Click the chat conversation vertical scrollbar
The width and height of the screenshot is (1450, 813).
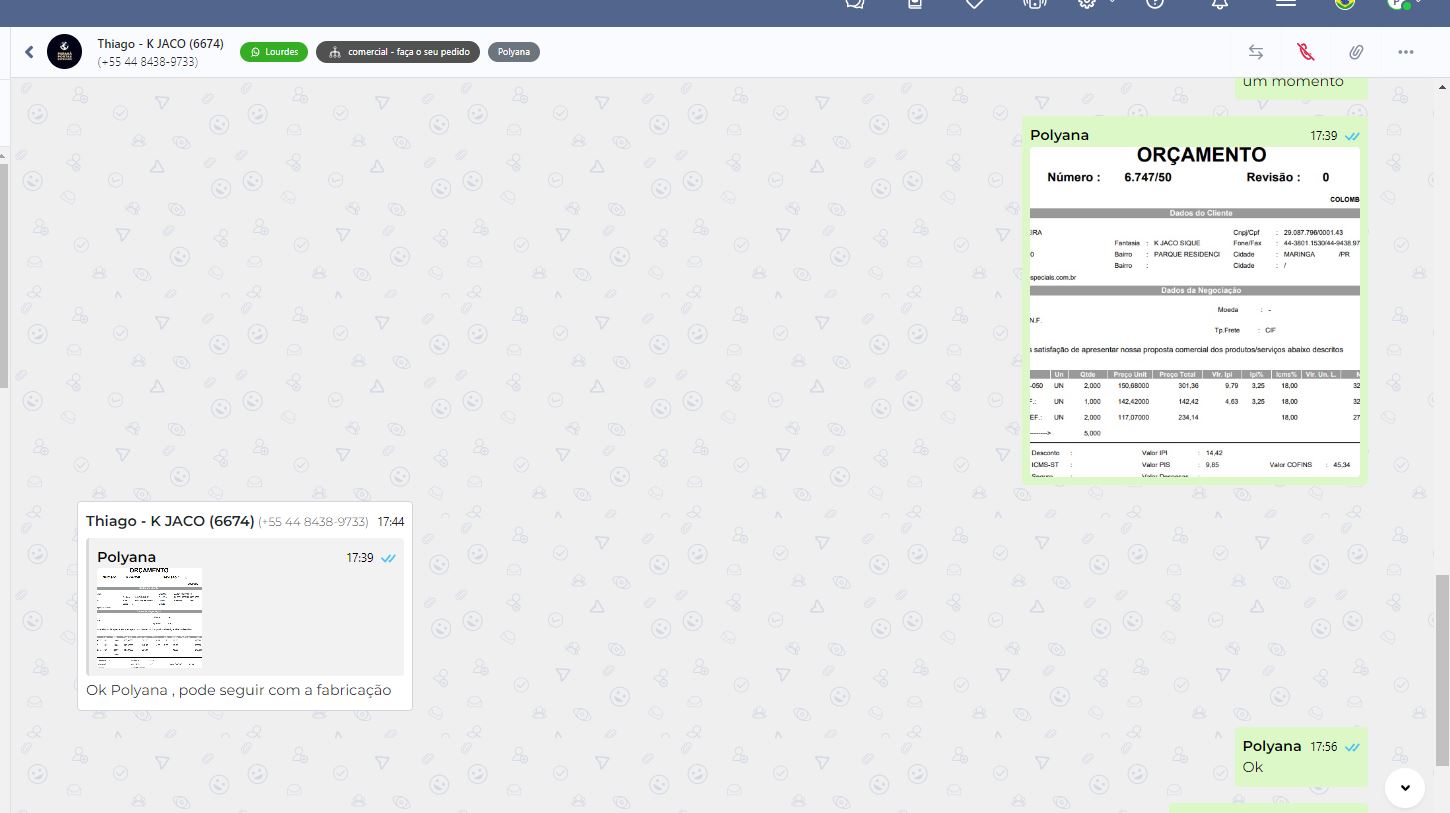(1441, 670)
